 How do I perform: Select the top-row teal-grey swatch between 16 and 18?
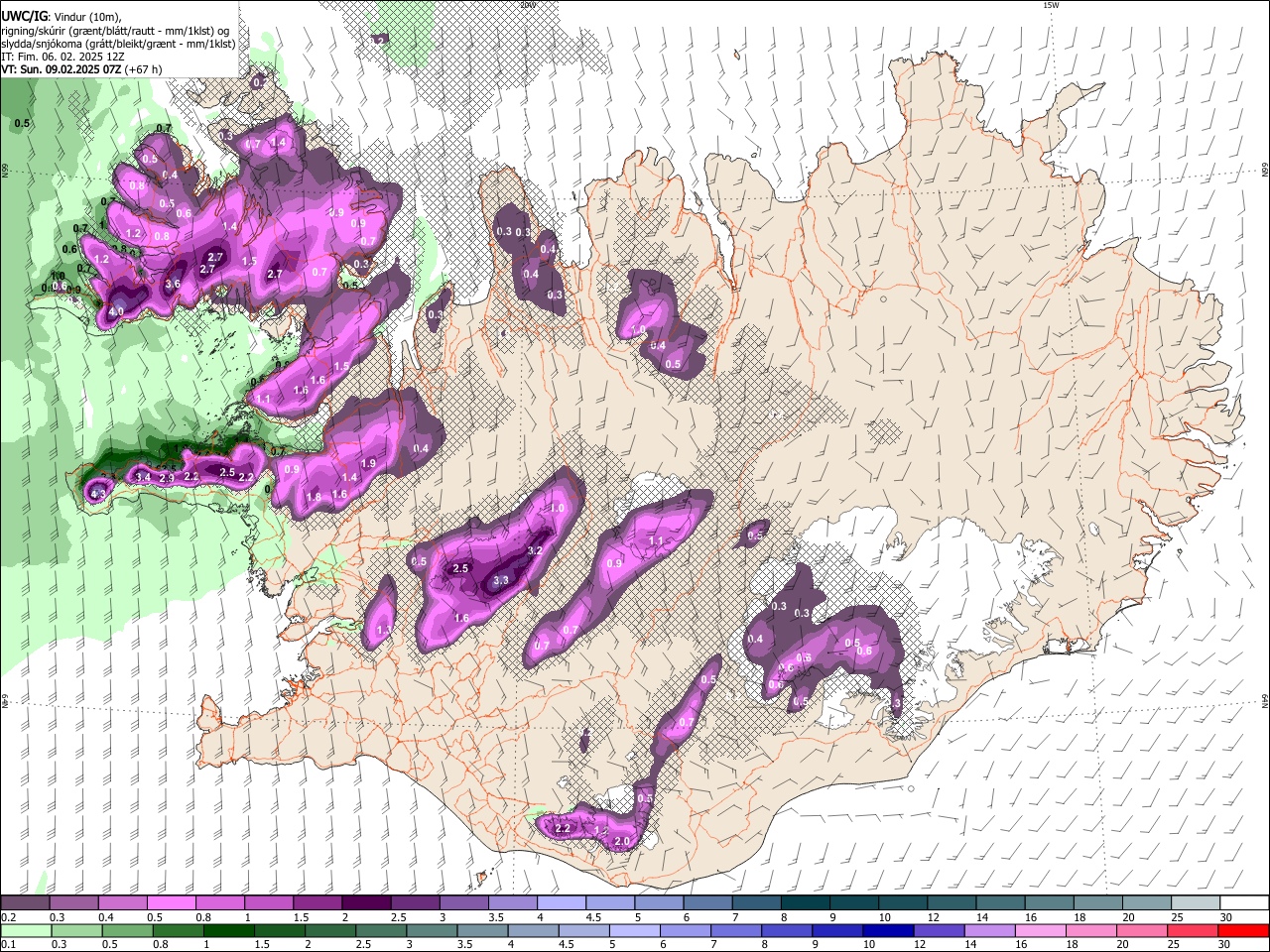[x=1049, y=903]
